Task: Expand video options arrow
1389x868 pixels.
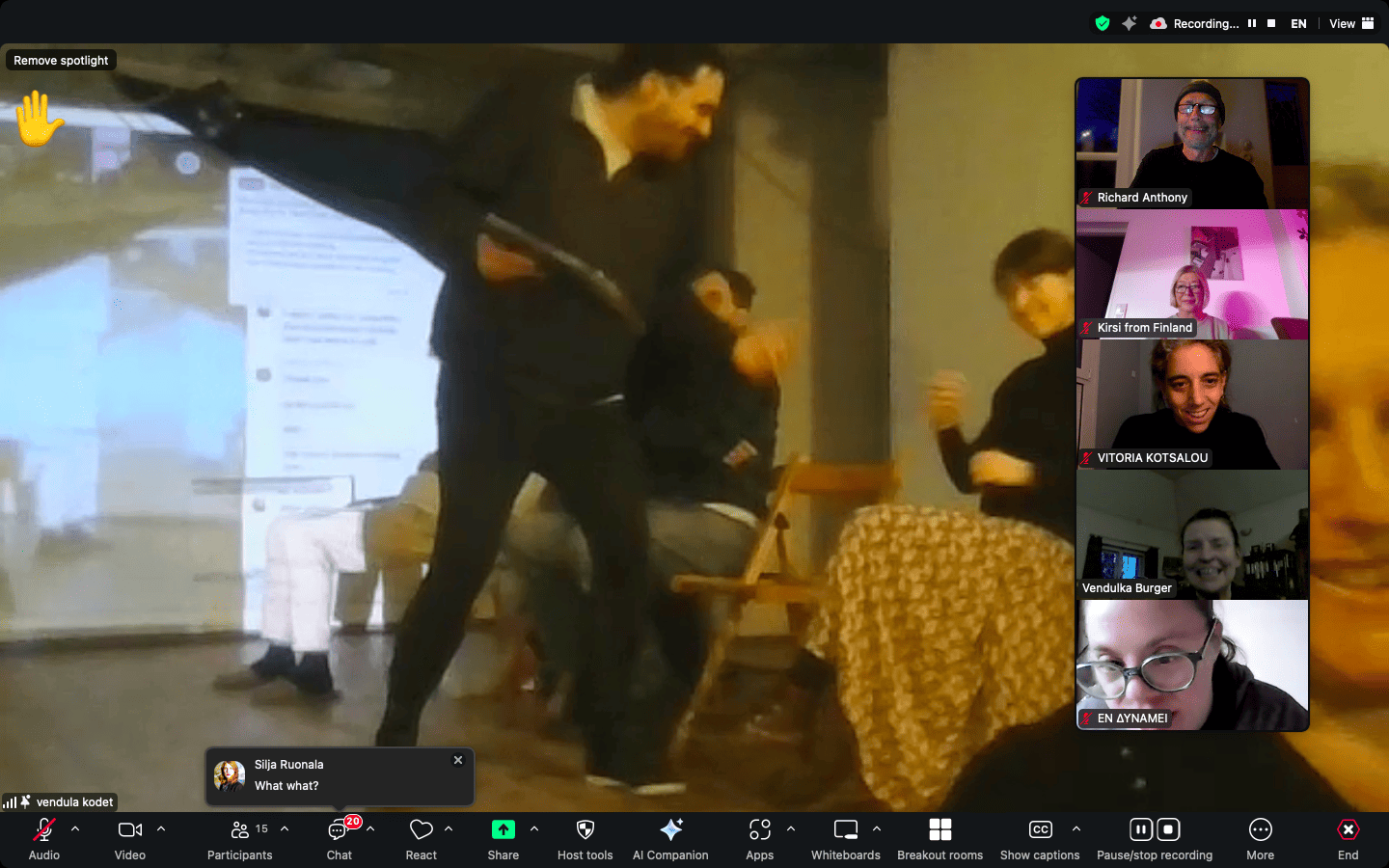Action: pos(161,828)
